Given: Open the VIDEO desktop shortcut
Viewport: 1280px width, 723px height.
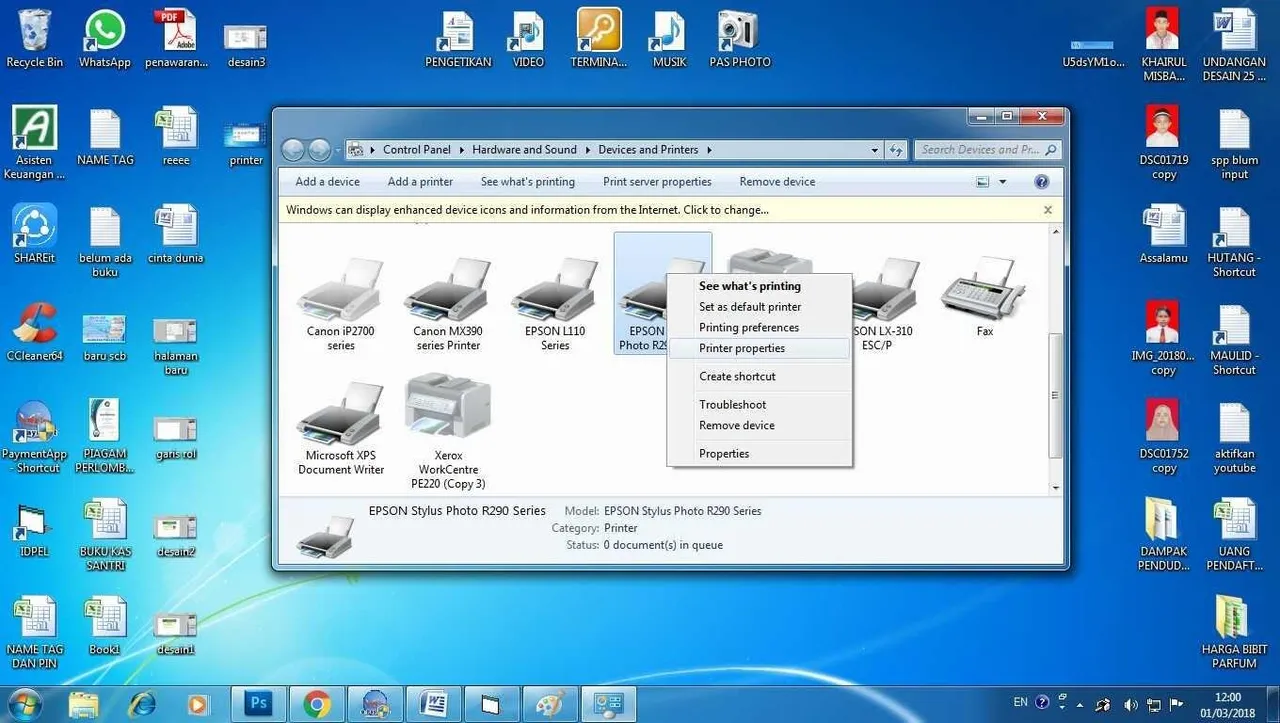Looking at the screenshot, I should pos(528,39).
